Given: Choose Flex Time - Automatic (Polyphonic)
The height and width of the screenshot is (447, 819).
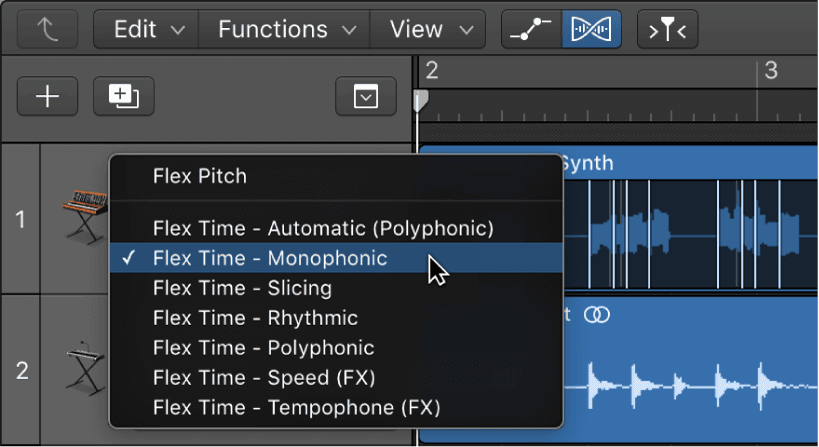Looking at the screenshot, I should [336, 228].
